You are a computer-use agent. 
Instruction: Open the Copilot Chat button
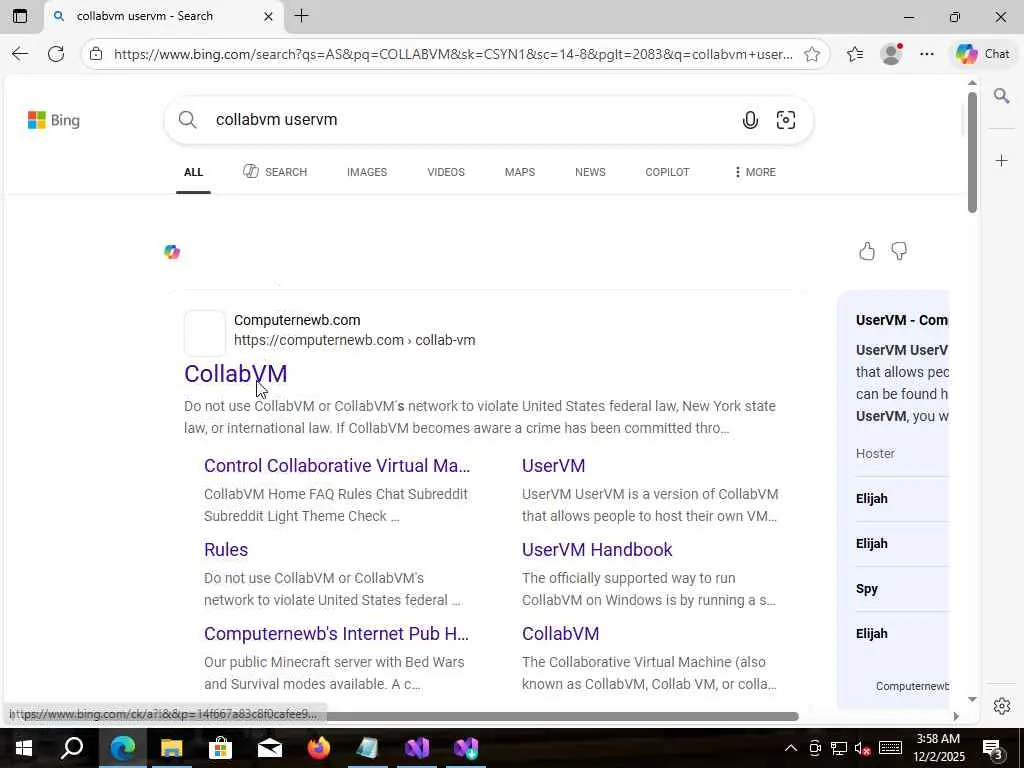[x=983, y=54]
